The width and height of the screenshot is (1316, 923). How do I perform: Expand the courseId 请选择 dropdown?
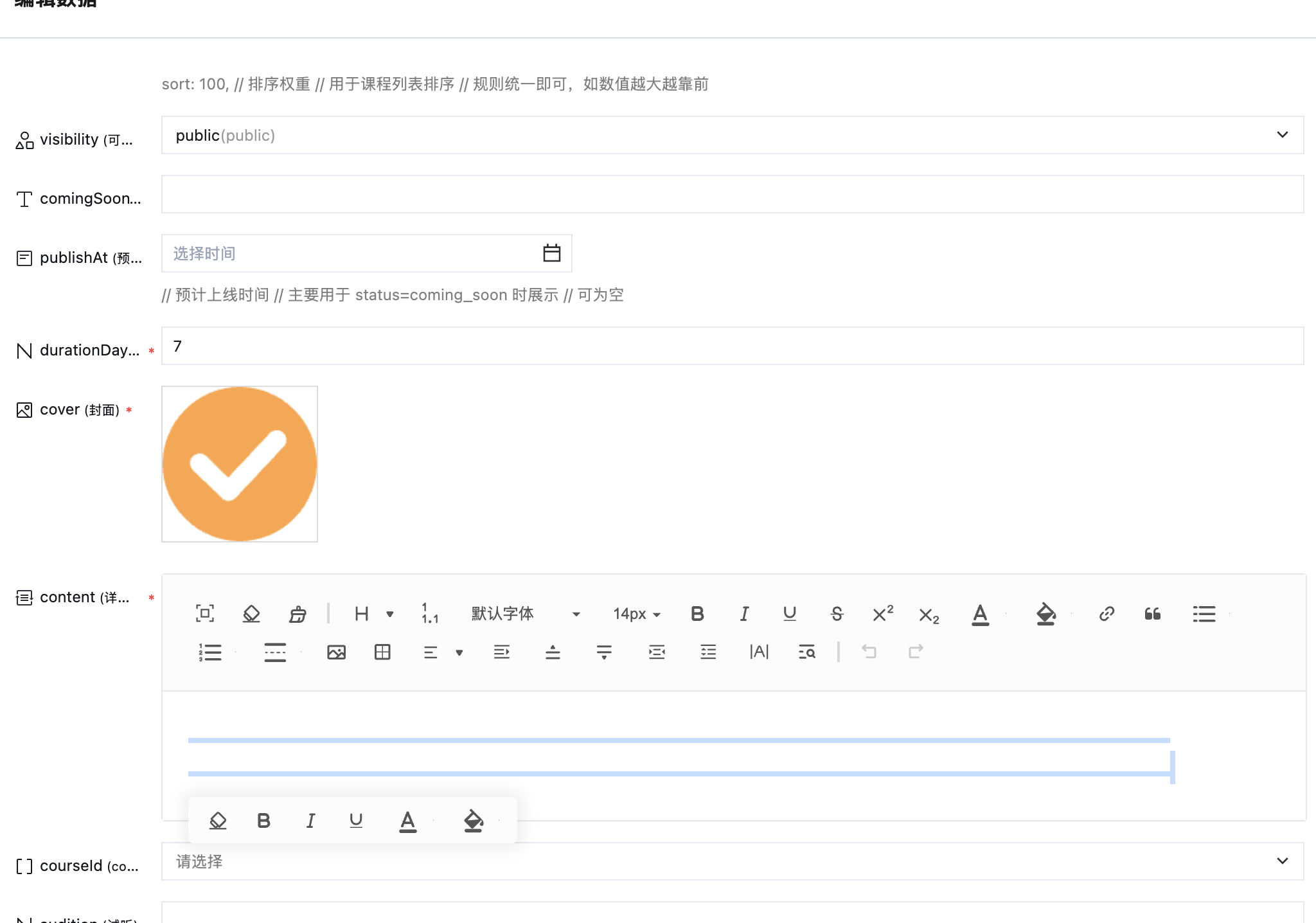[732, 861]
